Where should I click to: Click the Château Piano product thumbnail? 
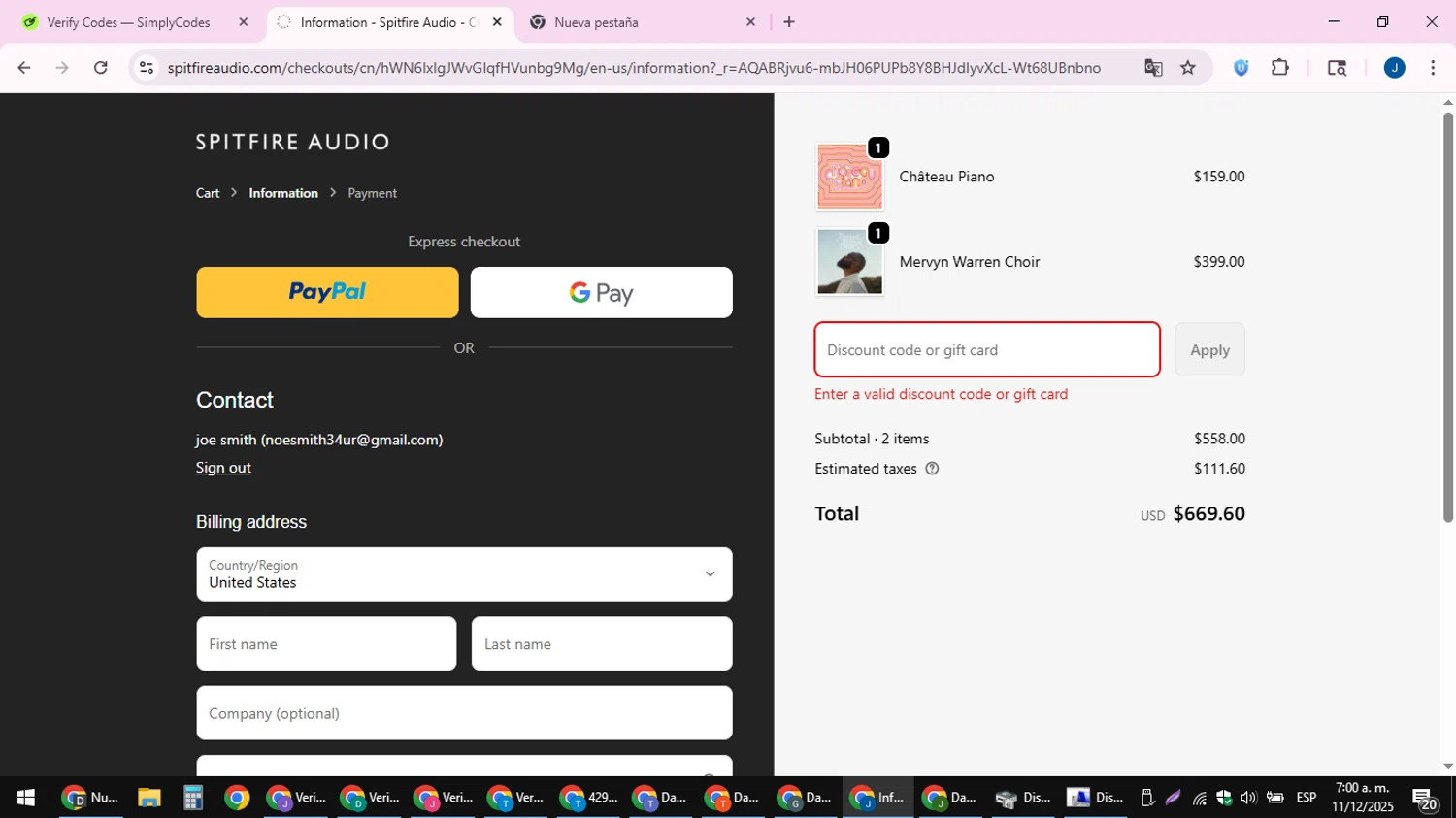click(849, 177)
